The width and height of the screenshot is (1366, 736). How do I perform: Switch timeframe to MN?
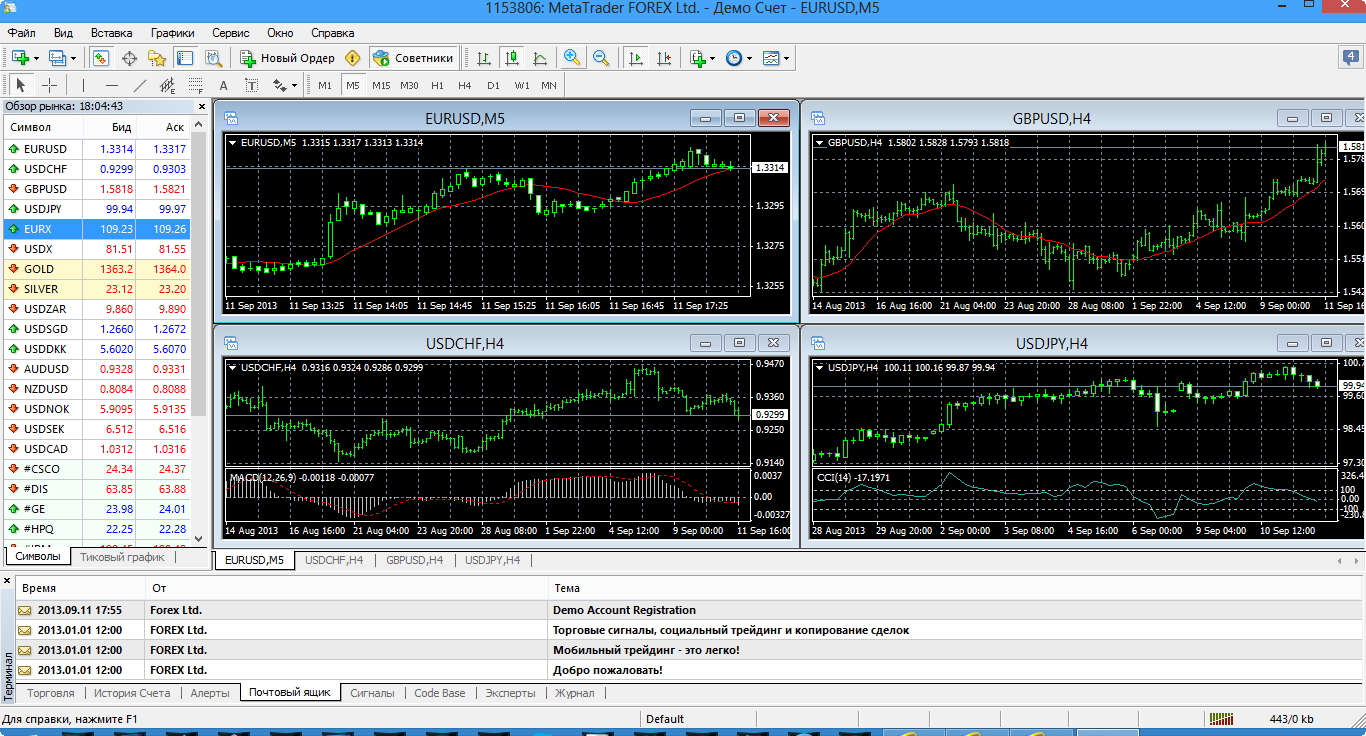549,85
